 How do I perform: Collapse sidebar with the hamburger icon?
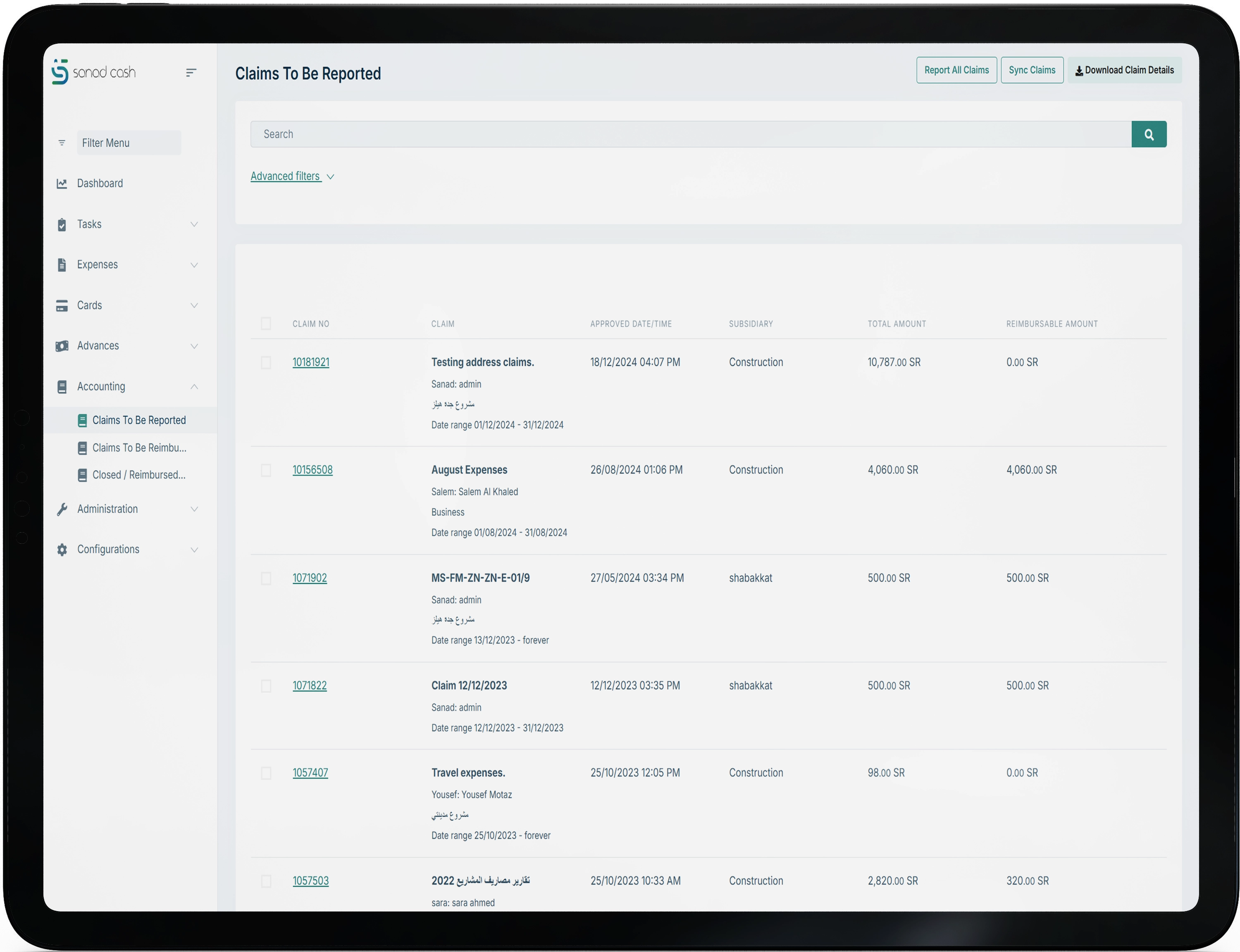[x=191, y=73]
